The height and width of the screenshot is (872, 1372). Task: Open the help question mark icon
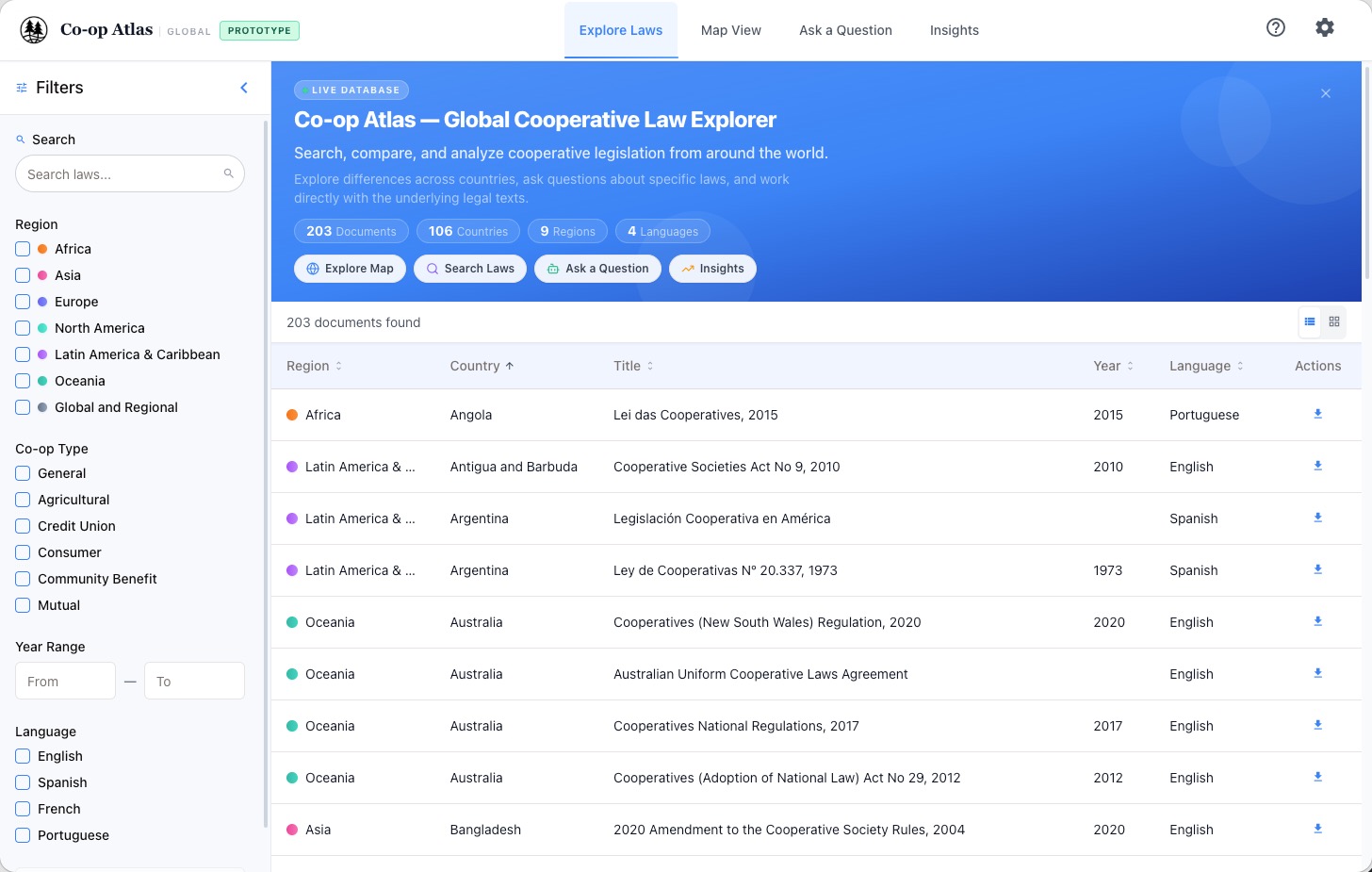(x=1275, y=27)
